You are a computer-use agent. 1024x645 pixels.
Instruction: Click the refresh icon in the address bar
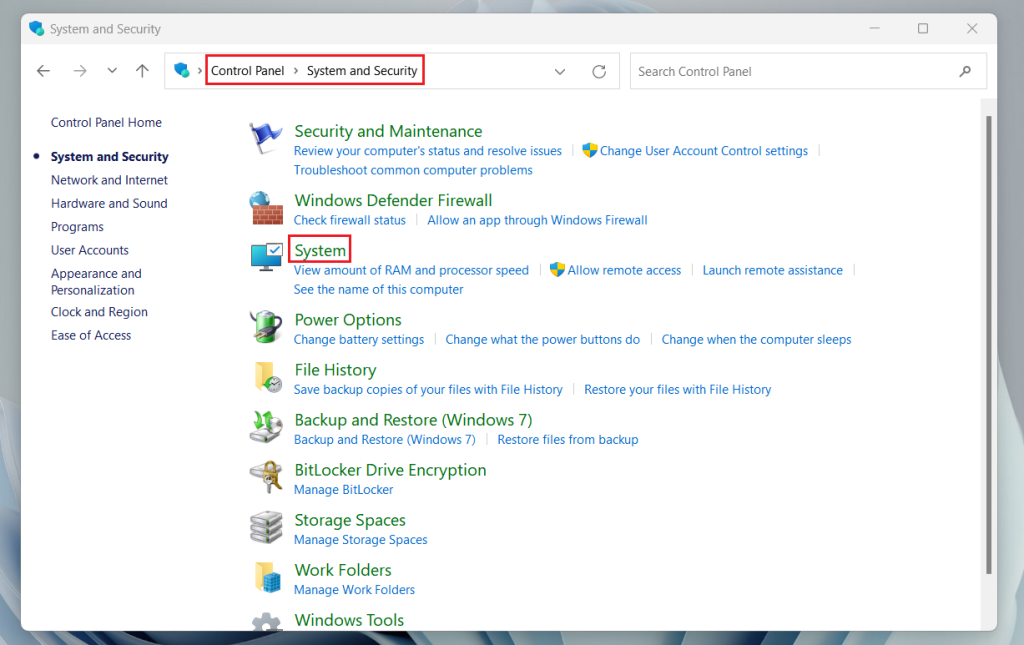coord(598,71)
